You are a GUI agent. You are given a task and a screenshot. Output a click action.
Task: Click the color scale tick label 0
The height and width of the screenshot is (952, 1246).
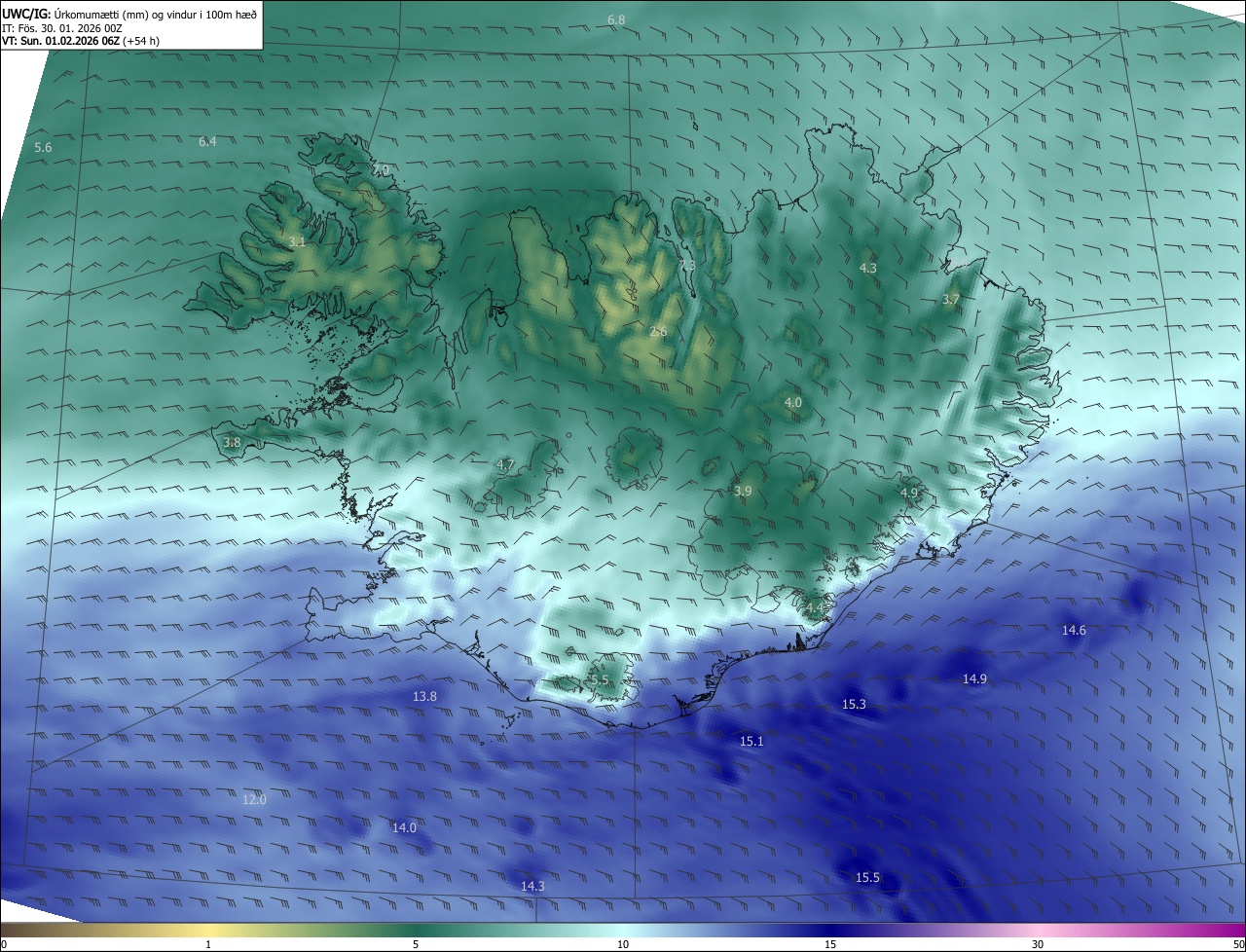(x=3, y=944)
